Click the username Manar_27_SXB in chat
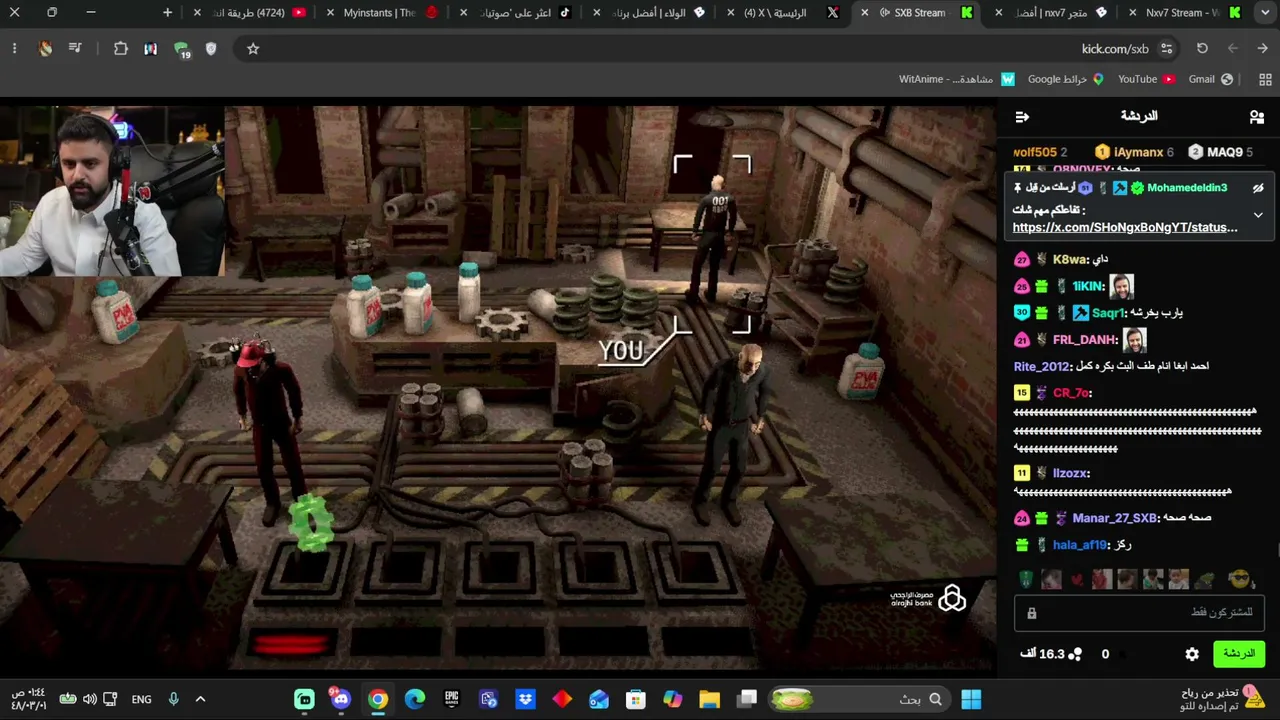The image size is (1280, 720). (x=1114, y=518)
